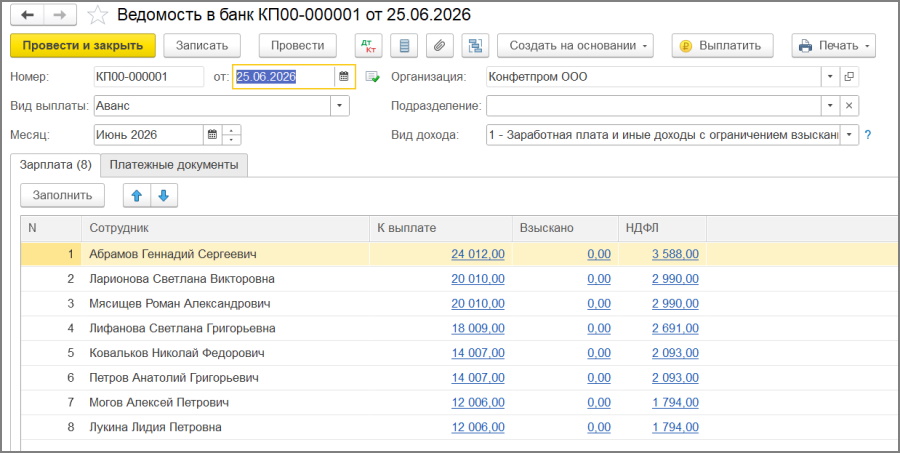
Task: Select row Лифанова Светлана Григорьевна
Action: (x=459, y=328)
